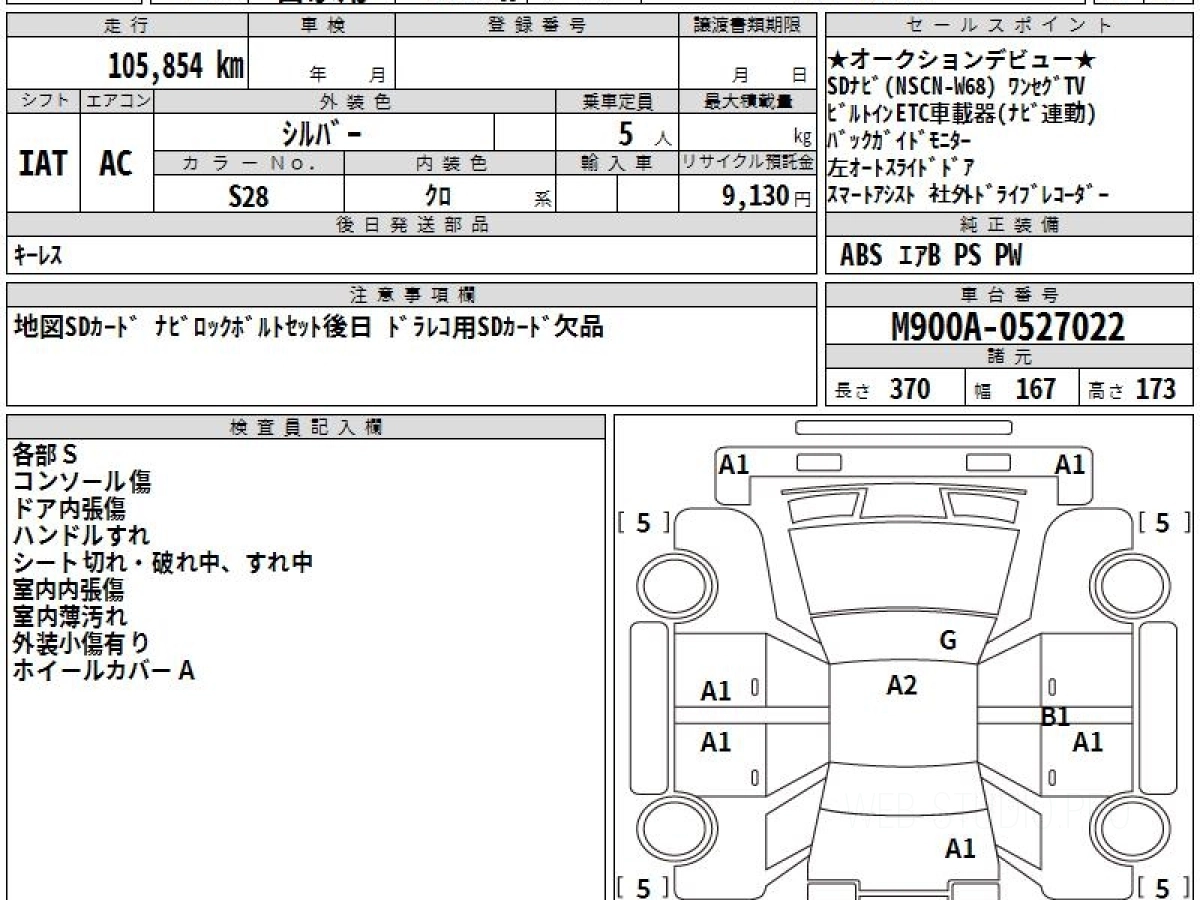This screenshot has height=900, width=1200.
Task: Click the 譲渡書類期限 header cell
Action: (x=746, y=26)
